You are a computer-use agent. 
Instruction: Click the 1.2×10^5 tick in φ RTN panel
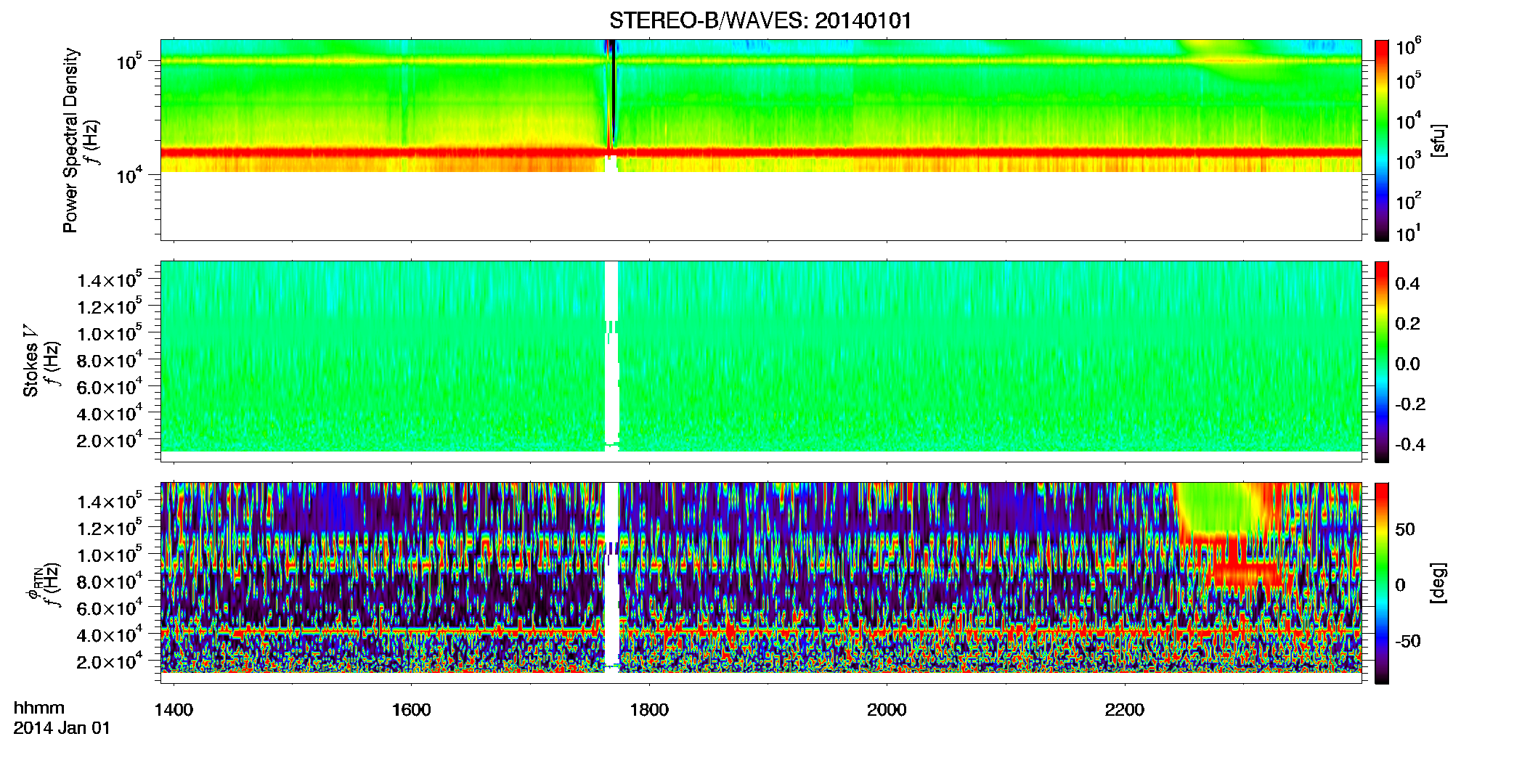pos(110,527)
